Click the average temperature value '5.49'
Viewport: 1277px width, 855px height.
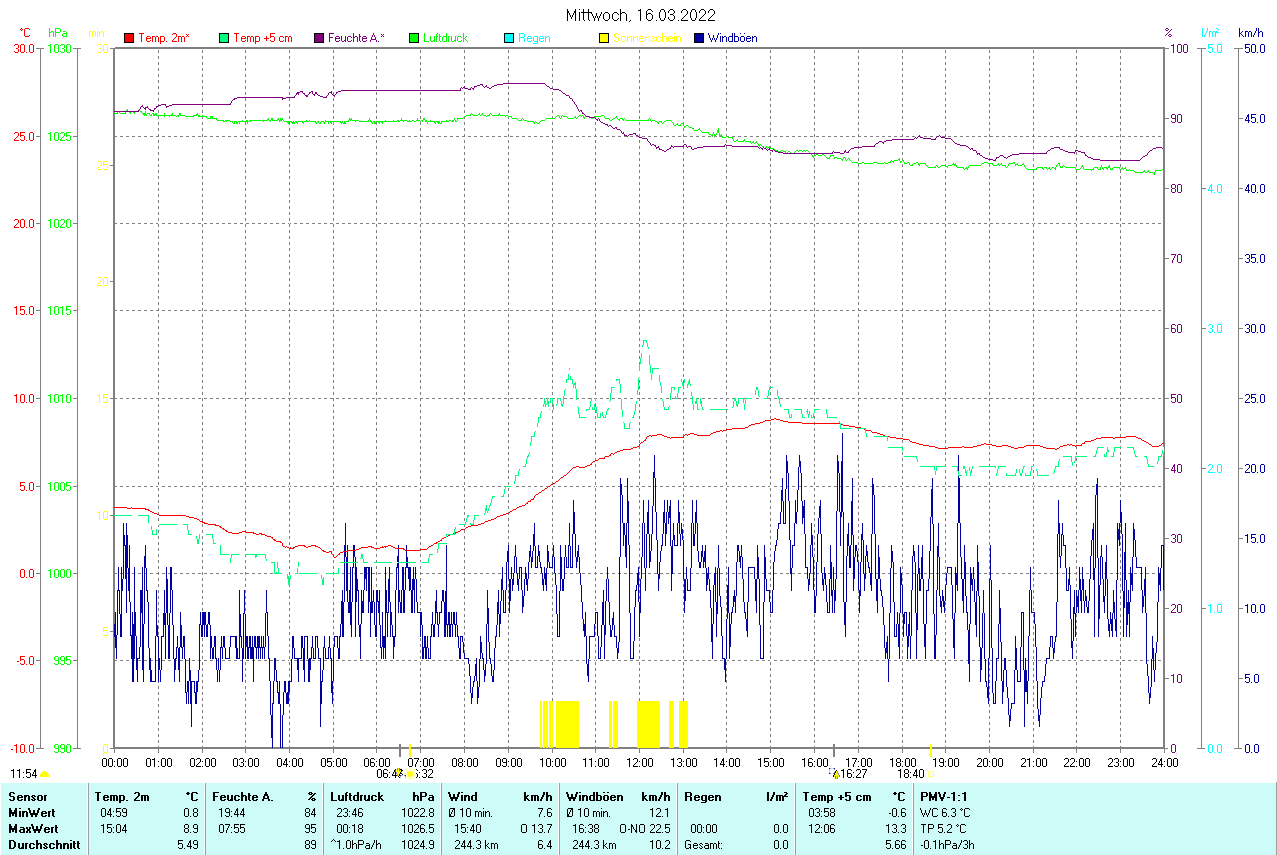point(188,845)
